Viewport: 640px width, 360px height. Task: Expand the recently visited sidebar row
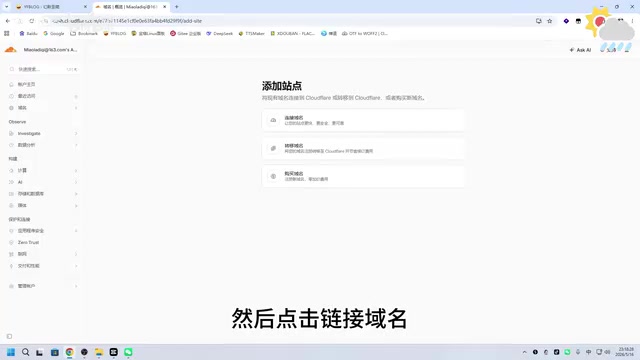[x=76, y=96]
